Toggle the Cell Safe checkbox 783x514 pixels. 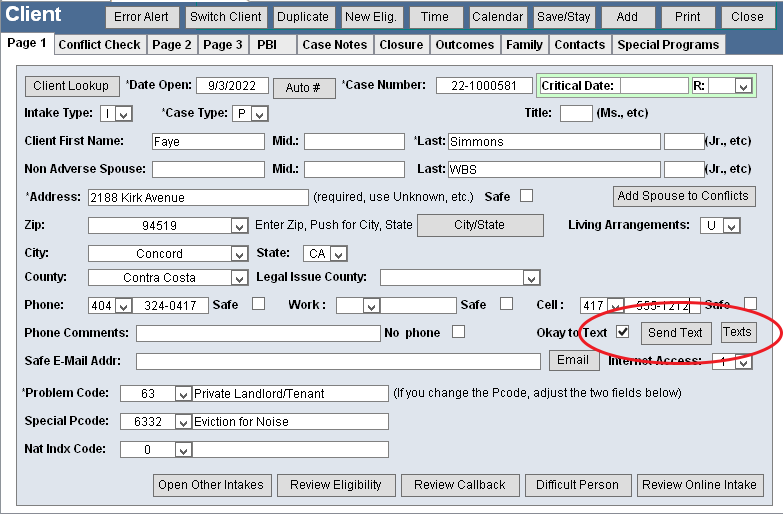[x=751, y=303]
